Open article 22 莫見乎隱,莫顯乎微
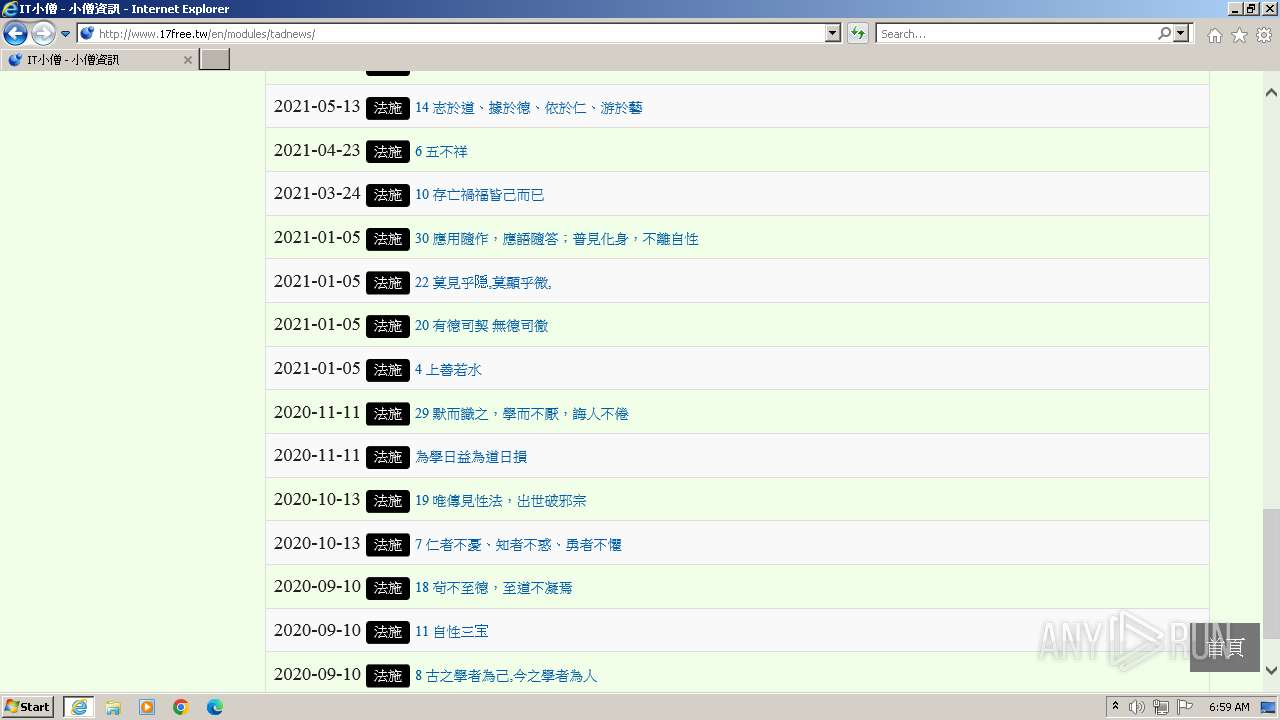This screenshot has width=1280, height=720. point(483,283)
